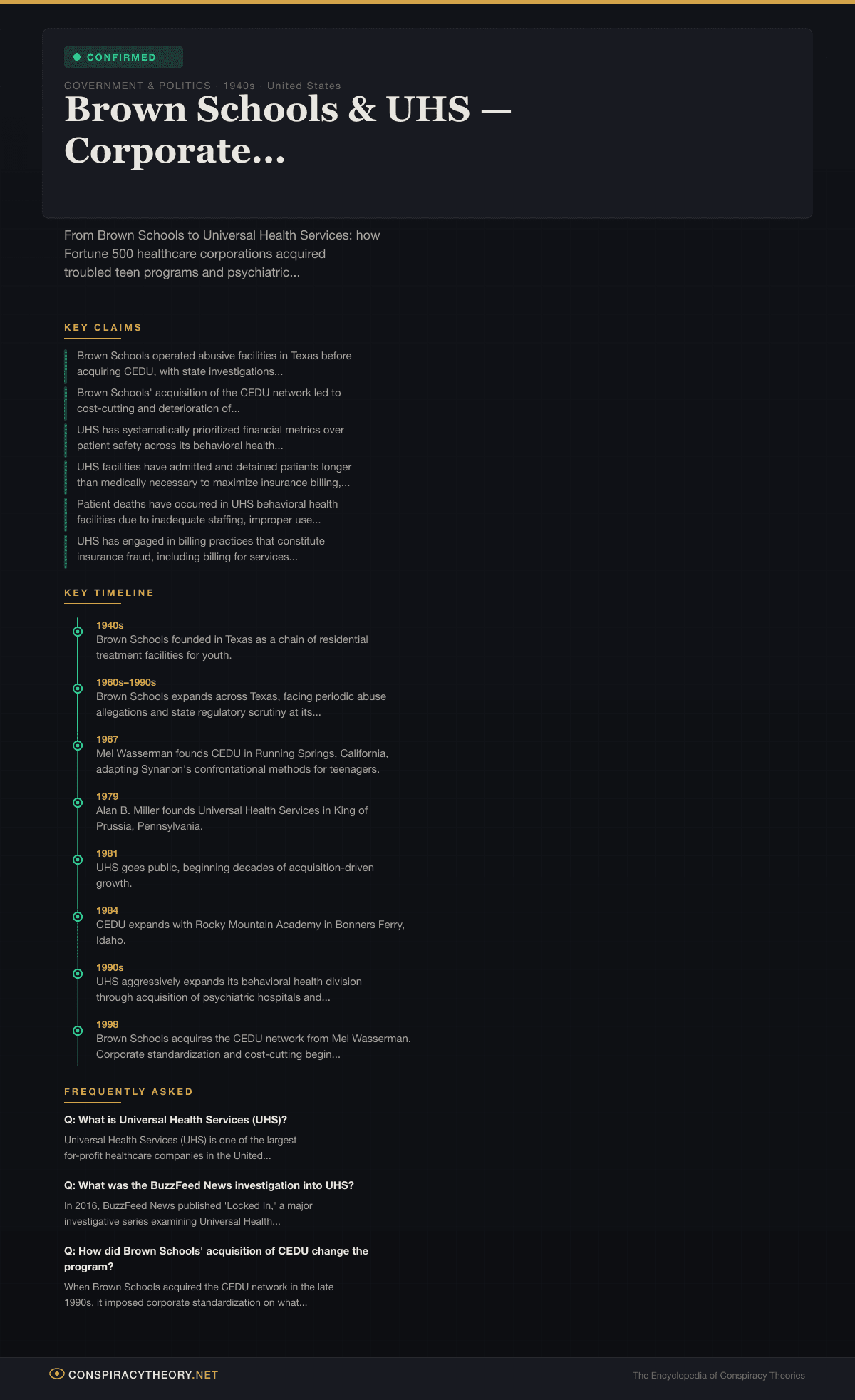Click the 1984 Rocky Mountain Academy marker

click(x=78, y=917)
